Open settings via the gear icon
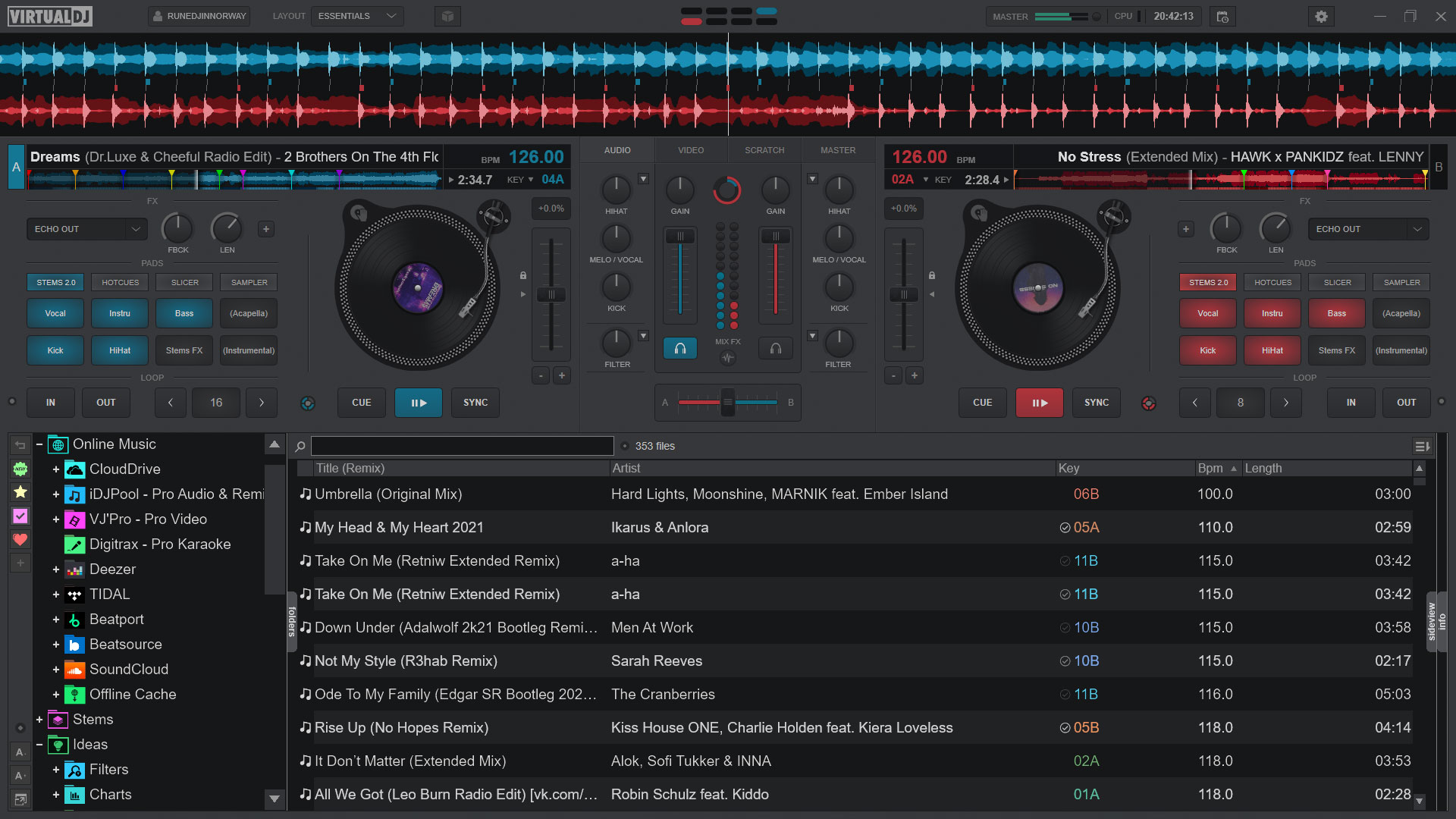The height and width of the screenshot is (819, 1456). 1321,17
